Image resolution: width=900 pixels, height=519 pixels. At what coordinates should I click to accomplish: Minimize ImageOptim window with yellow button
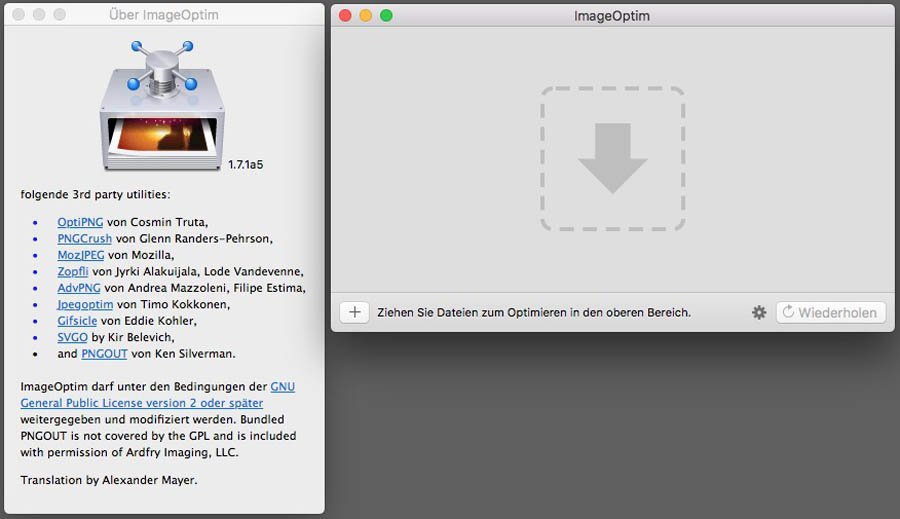pyautogui.click(x=366, y=16)
